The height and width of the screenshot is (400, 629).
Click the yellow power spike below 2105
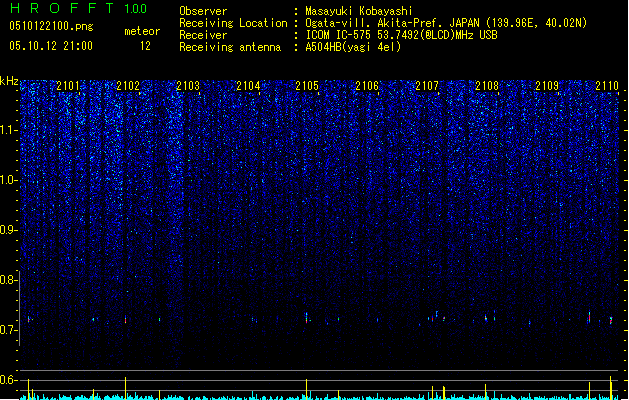pyautogui.click(x=306, y=388)
